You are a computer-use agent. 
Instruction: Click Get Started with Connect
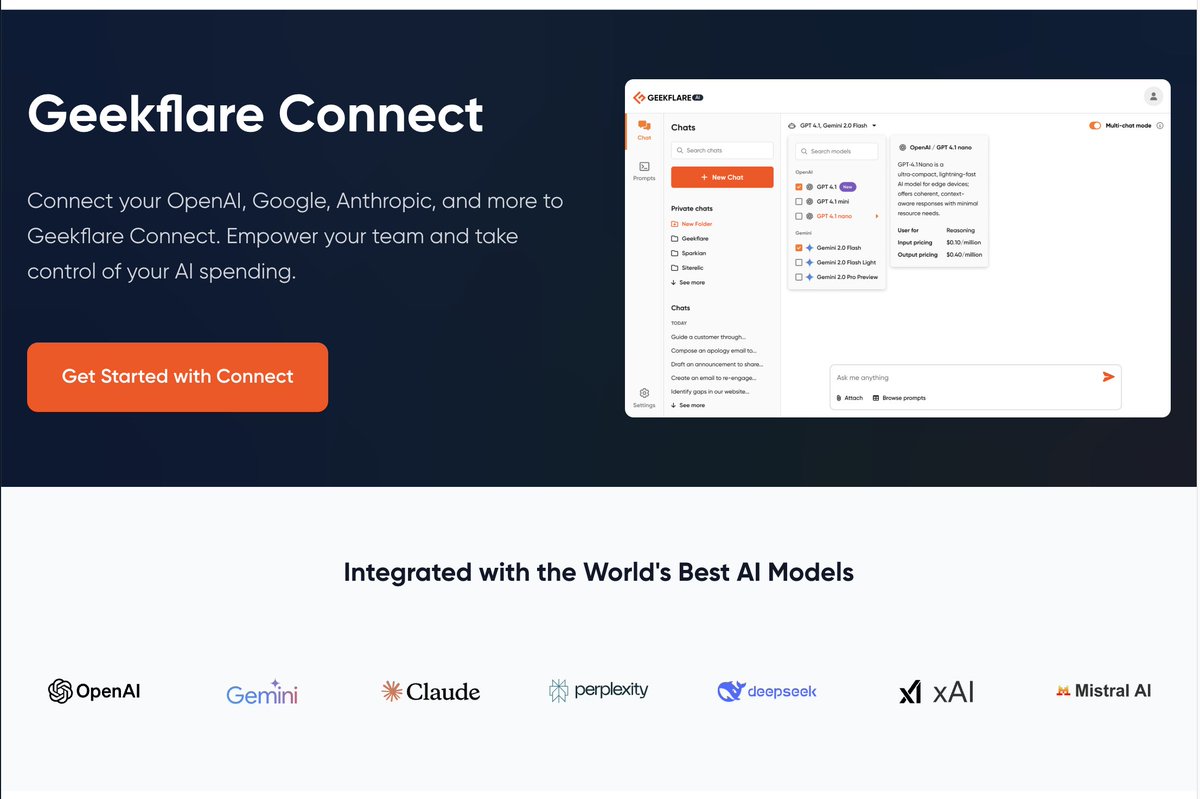pyautogui.click(x=177, y=377)
